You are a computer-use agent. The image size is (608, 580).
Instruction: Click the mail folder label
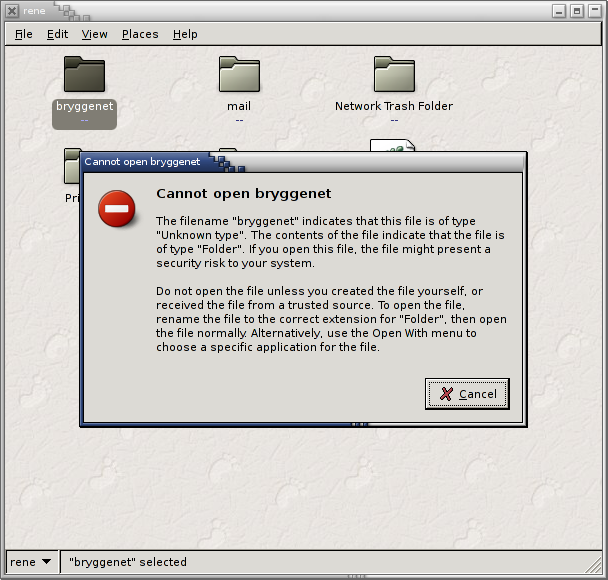pyautogui.click(x=239, y=106)
